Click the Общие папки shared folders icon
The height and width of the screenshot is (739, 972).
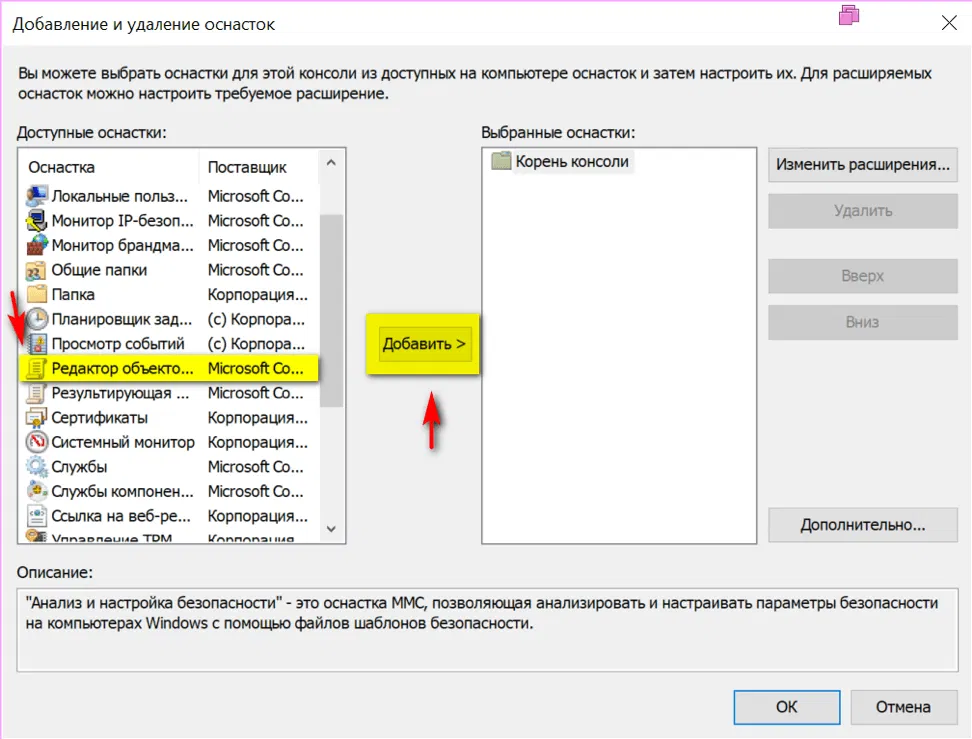[37, 270]
